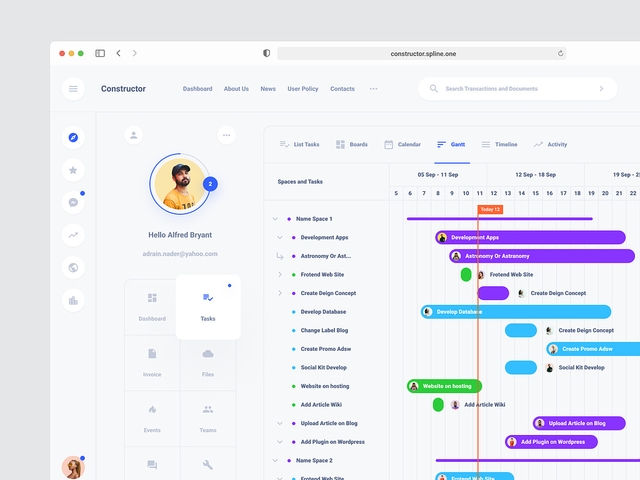
Task: Open the Tasks tile in profile panel
Action: coord(208,307)
